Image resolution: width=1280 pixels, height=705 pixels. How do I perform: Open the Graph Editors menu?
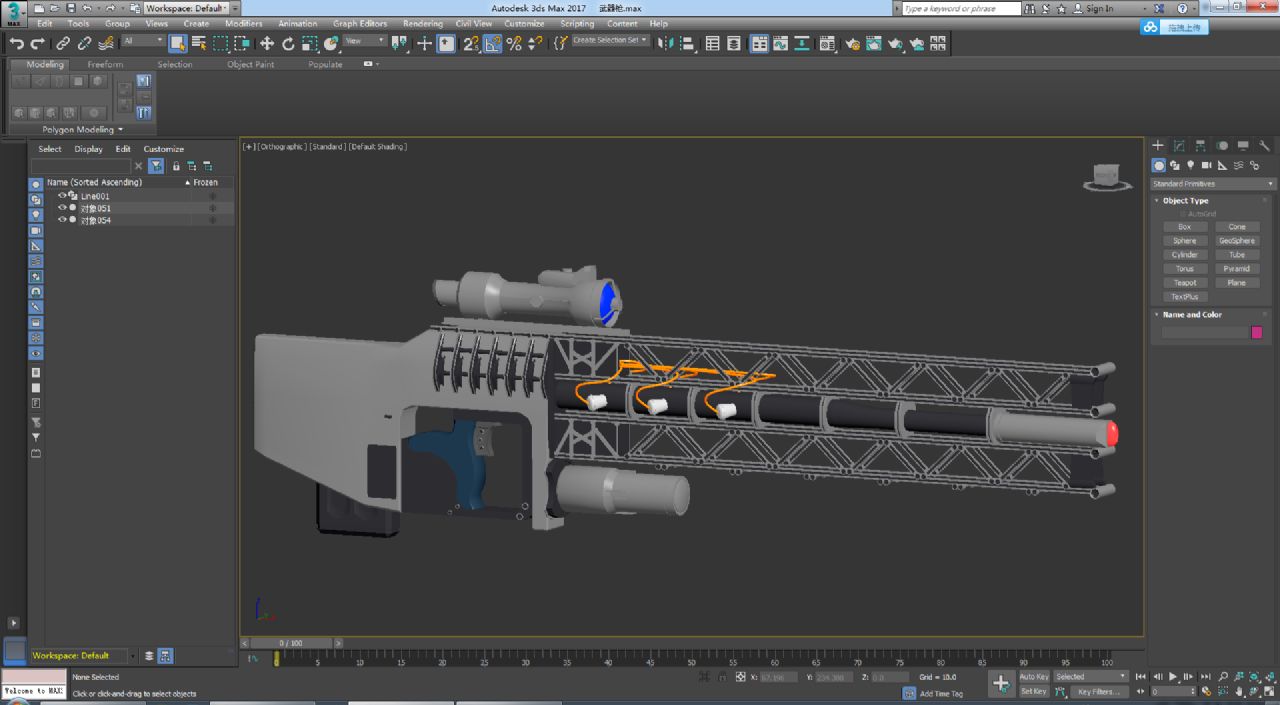point(360,23)
